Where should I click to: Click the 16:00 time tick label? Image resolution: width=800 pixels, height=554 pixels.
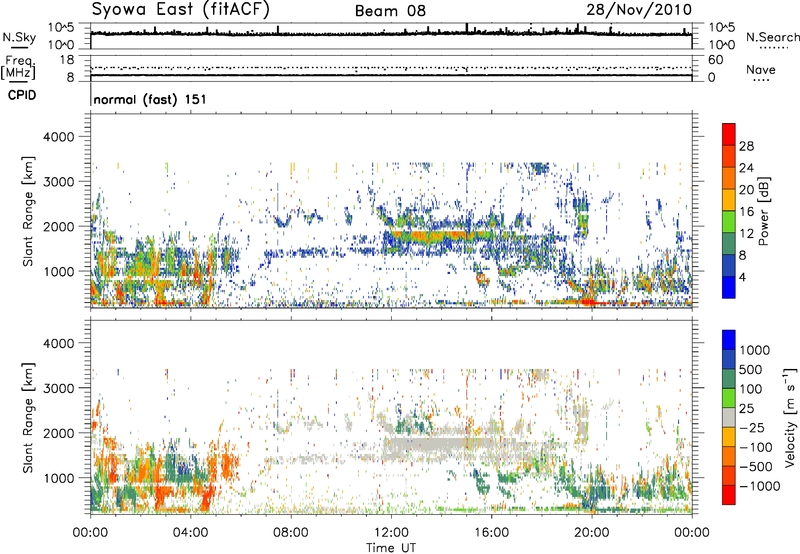click(x=491, y=533)
